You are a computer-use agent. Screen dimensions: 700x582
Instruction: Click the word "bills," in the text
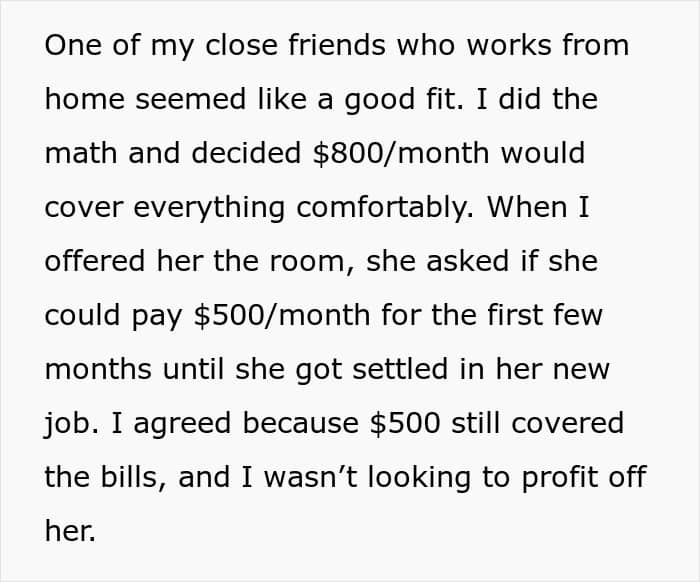pyautogui.click(x=134, y=478)
